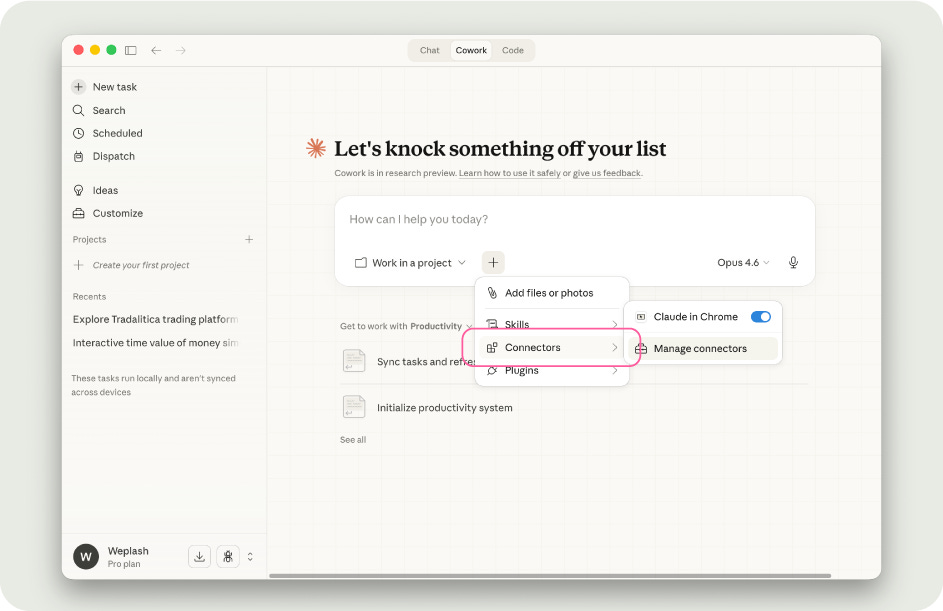Screen dimensions: 943x611
Task: Open Interactive time value of money task
Action: tap(155, 343)
